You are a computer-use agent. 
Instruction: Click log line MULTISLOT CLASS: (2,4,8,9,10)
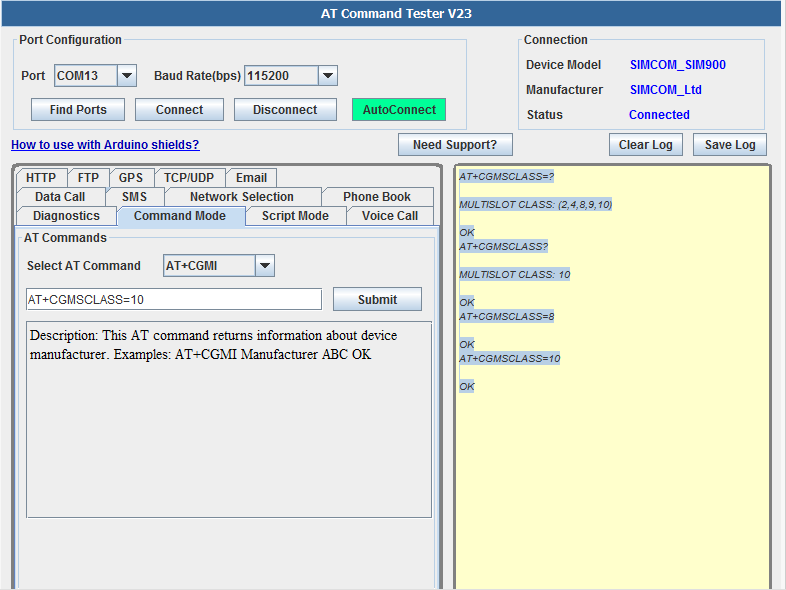536,205
